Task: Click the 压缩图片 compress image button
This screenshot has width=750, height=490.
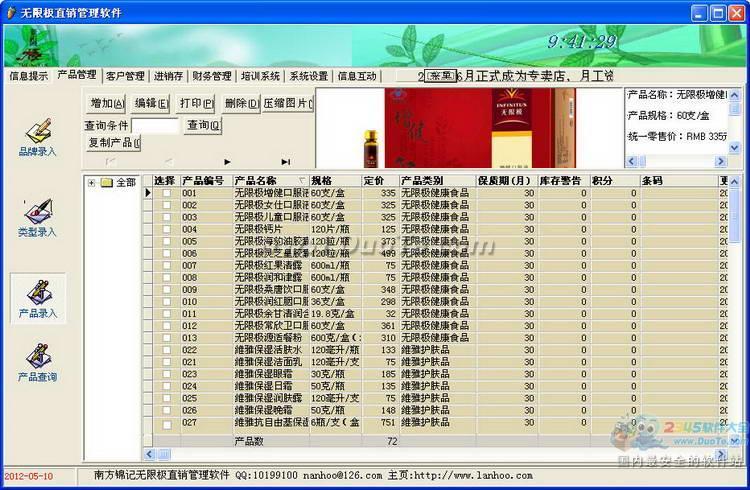Action: tap(287, 103)
